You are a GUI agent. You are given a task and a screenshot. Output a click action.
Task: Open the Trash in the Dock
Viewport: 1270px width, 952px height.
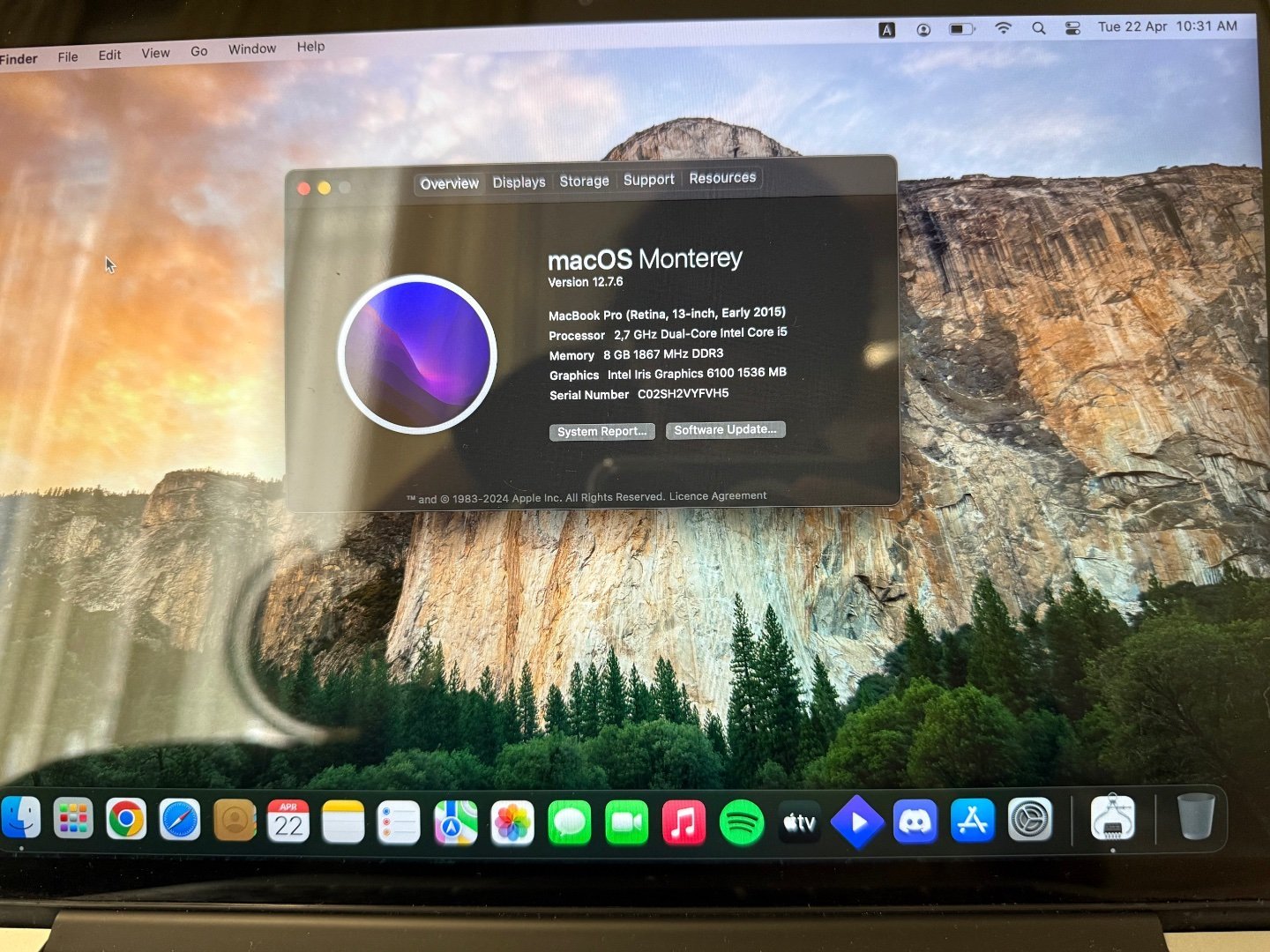click(1196, 816)
